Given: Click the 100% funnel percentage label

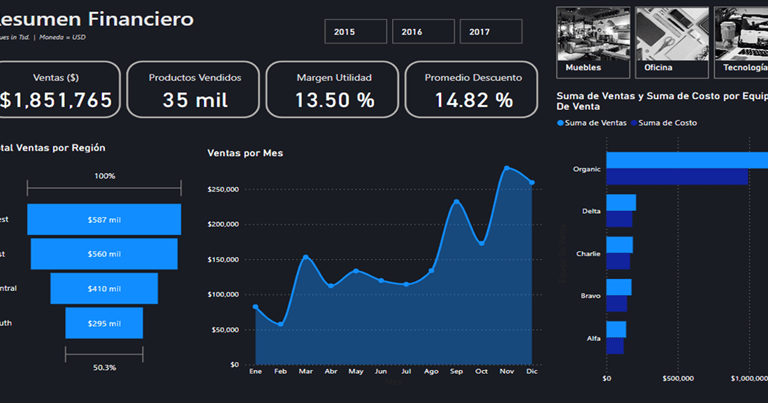Looking at the screenshot, I should point(104,176).
